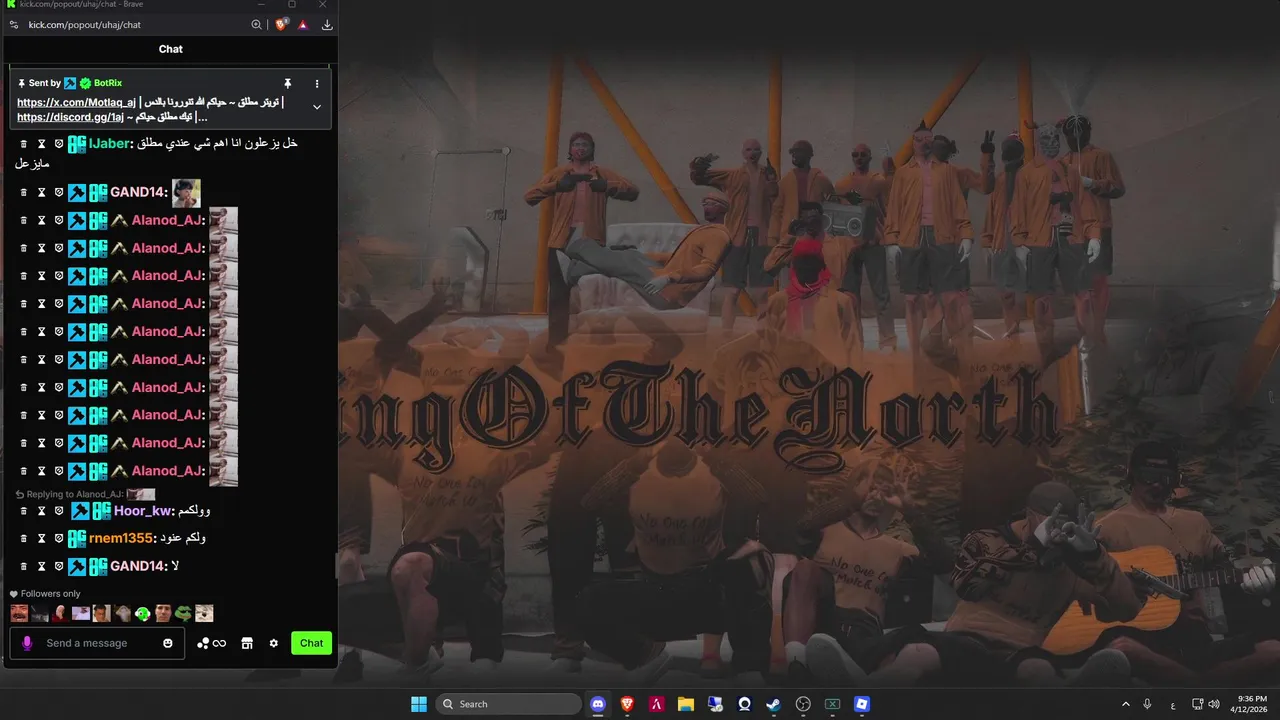Click the green Chat send button
This screenshot has height=720, width=1280.
311,643
